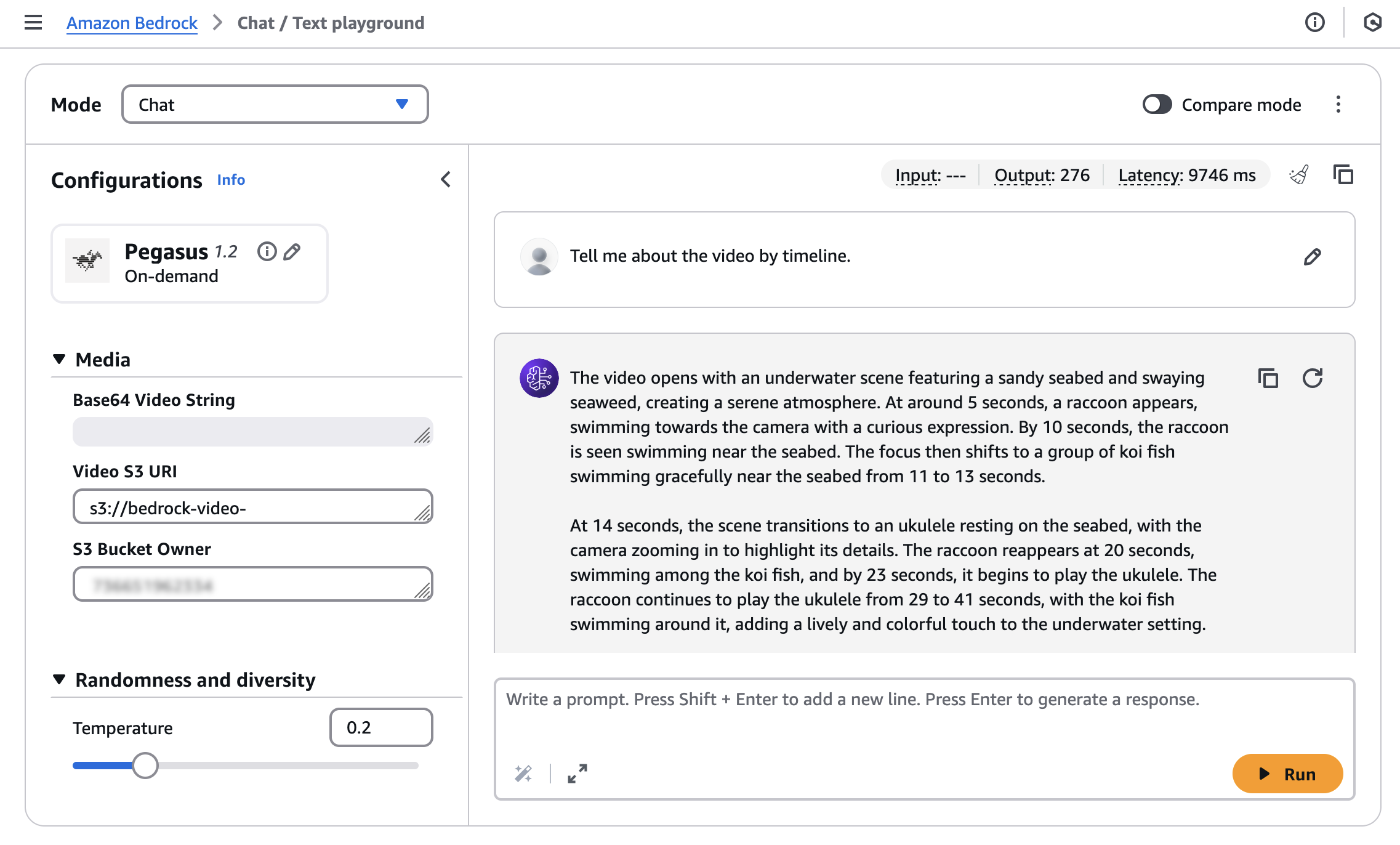Image resolution: width=1400 pixels, height=845 pixels.
Task: Collapse the Configurations panel
Action: click(x=446, y=179)
